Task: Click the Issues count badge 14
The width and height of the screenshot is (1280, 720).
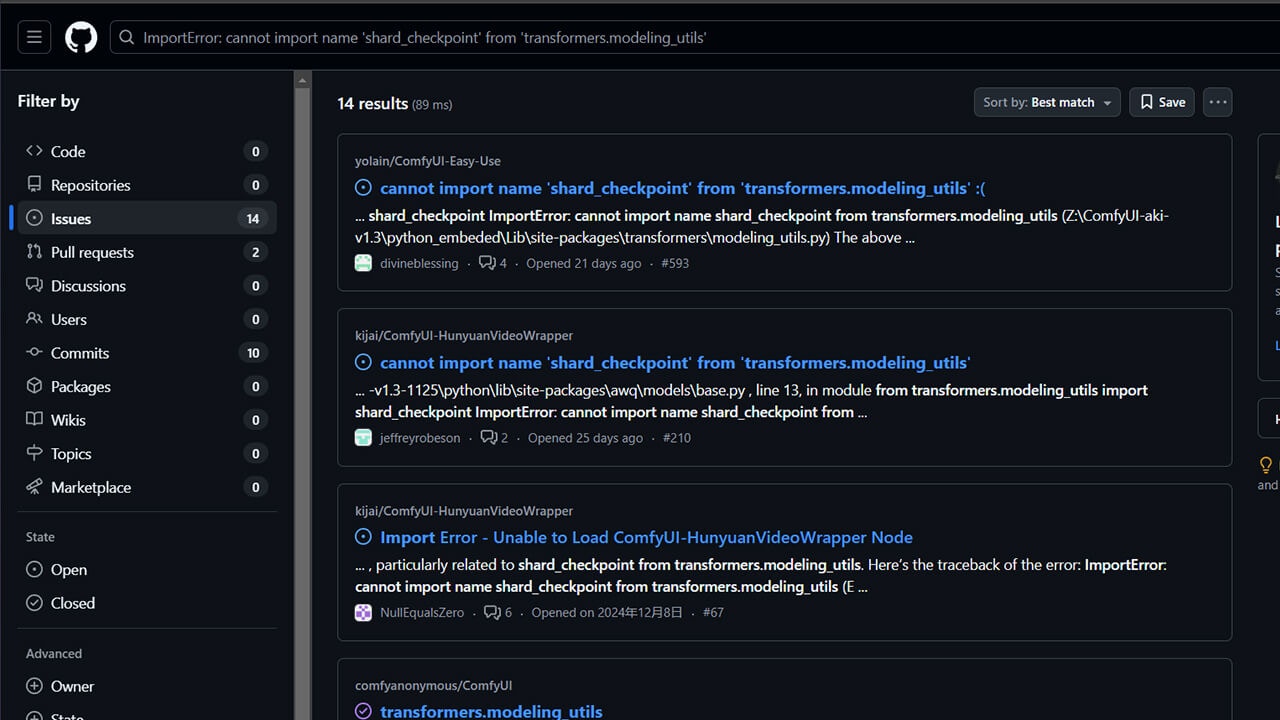Action: point(253,219)
